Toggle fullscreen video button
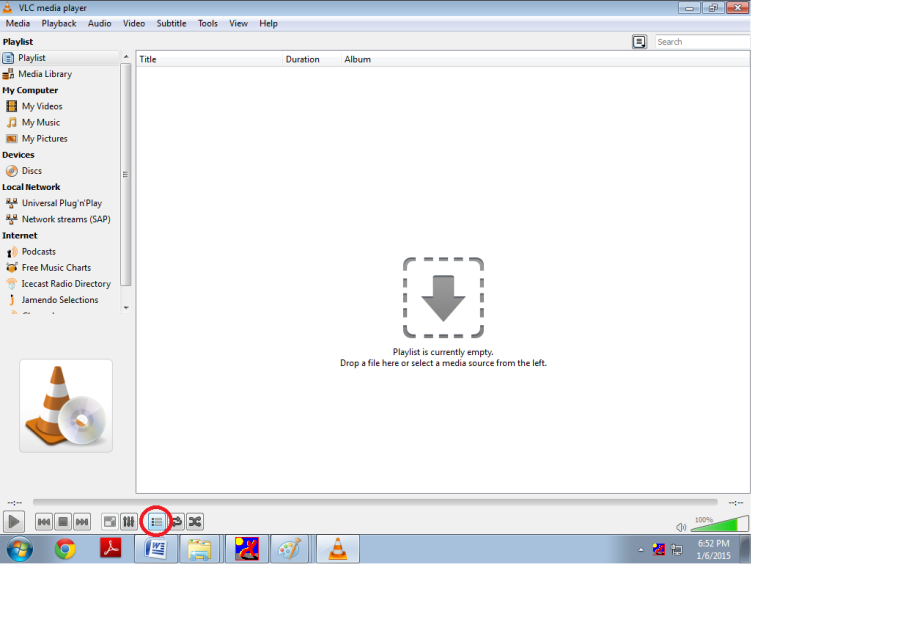 110,522
